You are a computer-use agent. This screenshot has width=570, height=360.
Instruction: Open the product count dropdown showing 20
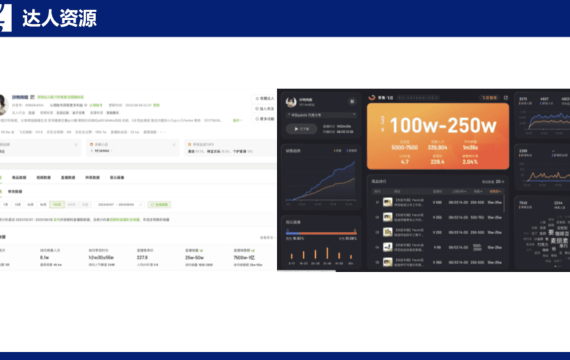pyautogui.click(x=493, y=181)
